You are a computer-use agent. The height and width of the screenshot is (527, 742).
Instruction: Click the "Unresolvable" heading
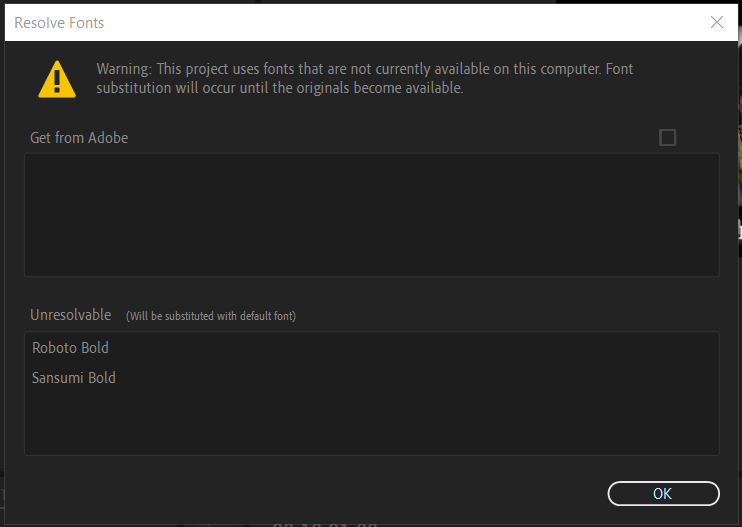71,315
